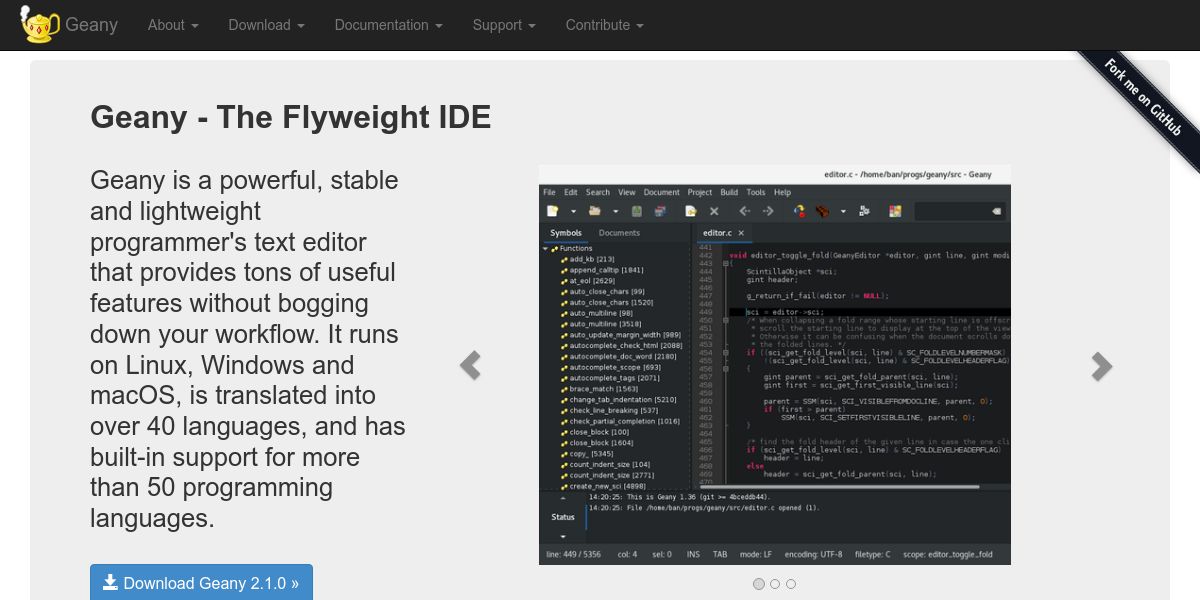Click Project menu in the Geany screenshot
Viewport: 1200px width, 600px height.
point(700,192)
